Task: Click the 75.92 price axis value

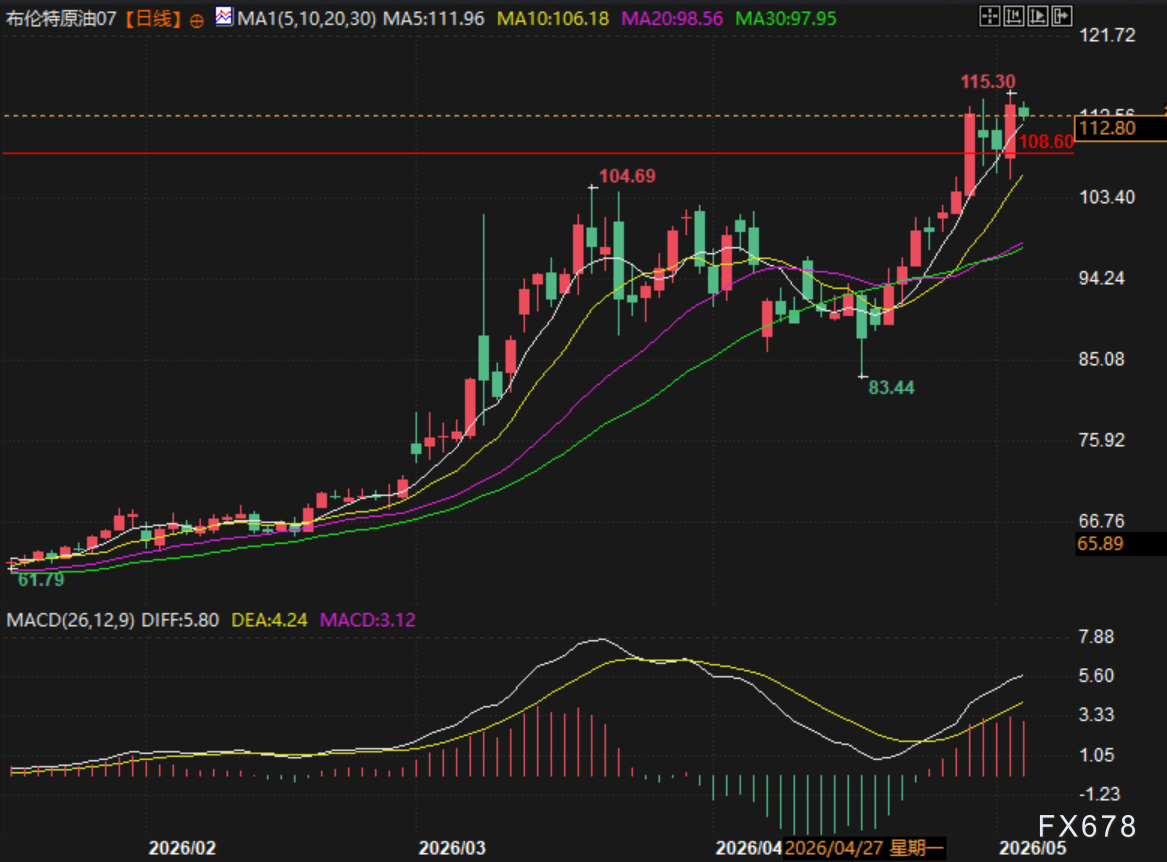Action: tap(1102, 441)
